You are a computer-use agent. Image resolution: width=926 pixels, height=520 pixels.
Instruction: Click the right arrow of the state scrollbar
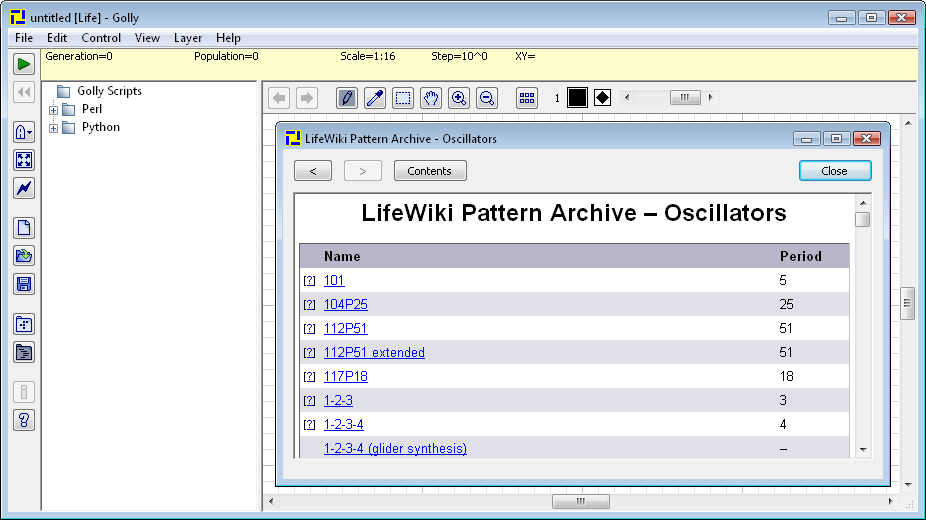(x=710, y=97)
